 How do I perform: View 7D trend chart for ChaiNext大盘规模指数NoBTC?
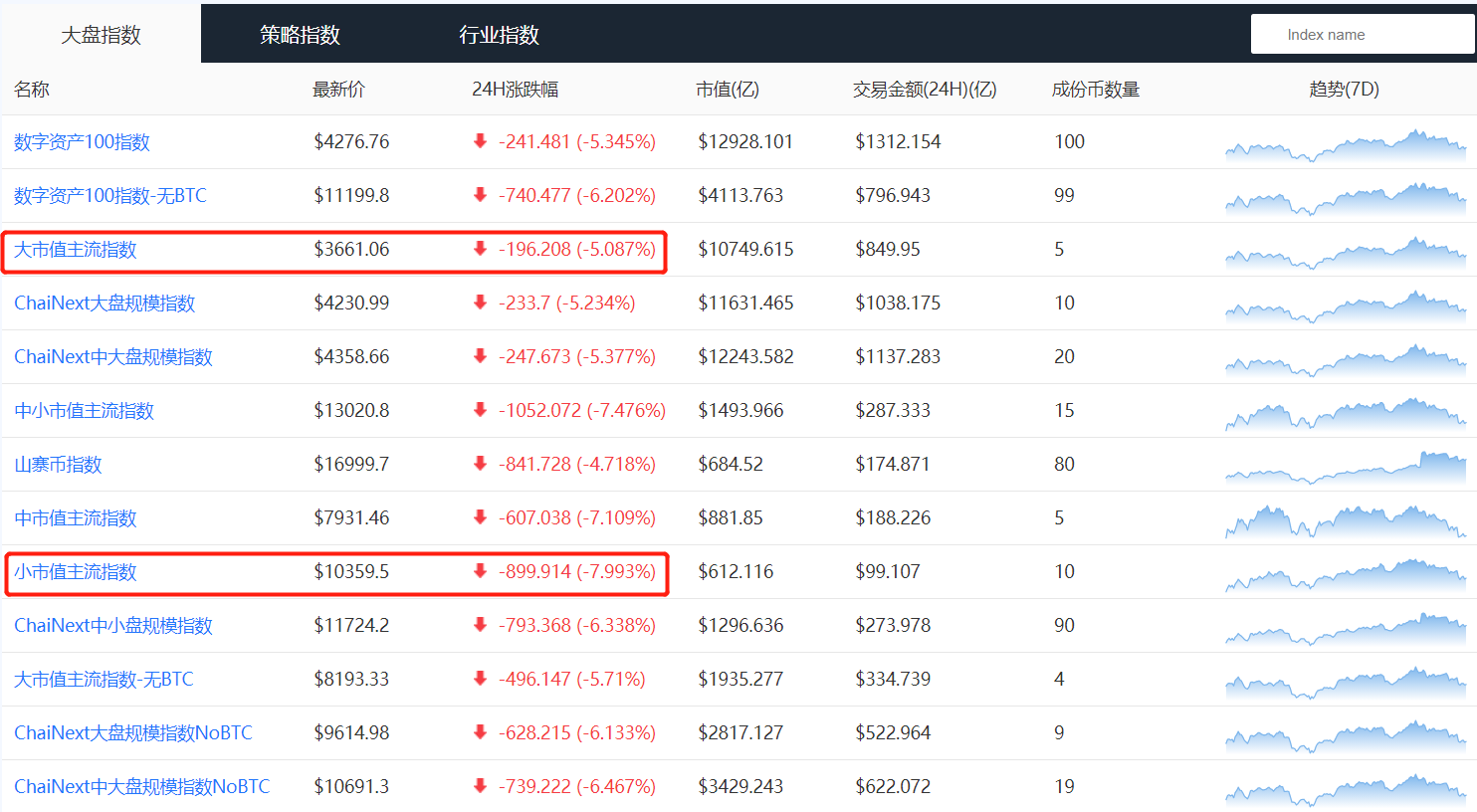pos(1346,736)
